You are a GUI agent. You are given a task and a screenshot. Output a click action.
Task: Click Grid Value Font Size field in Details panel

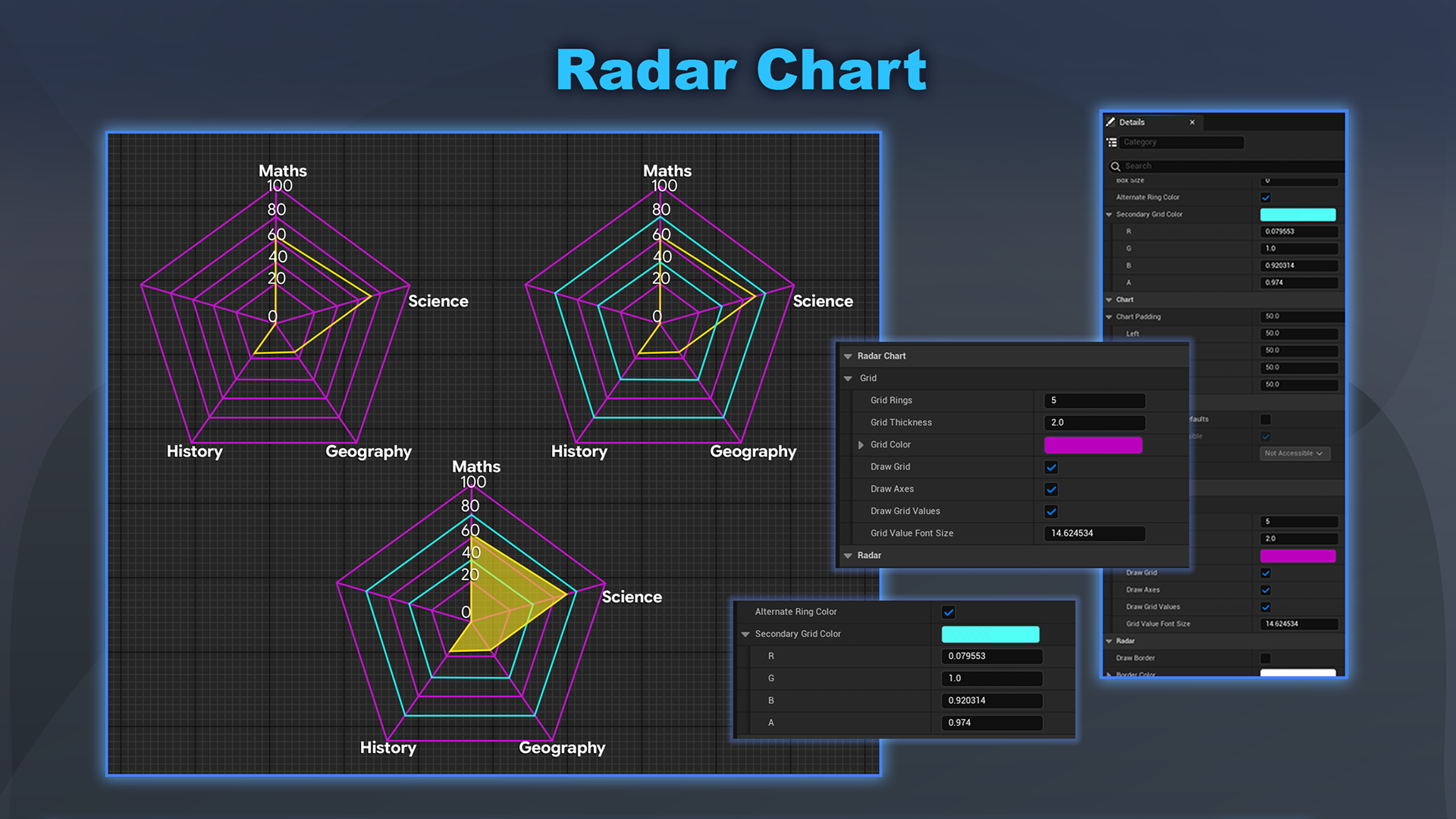[x=1299, y=624]
